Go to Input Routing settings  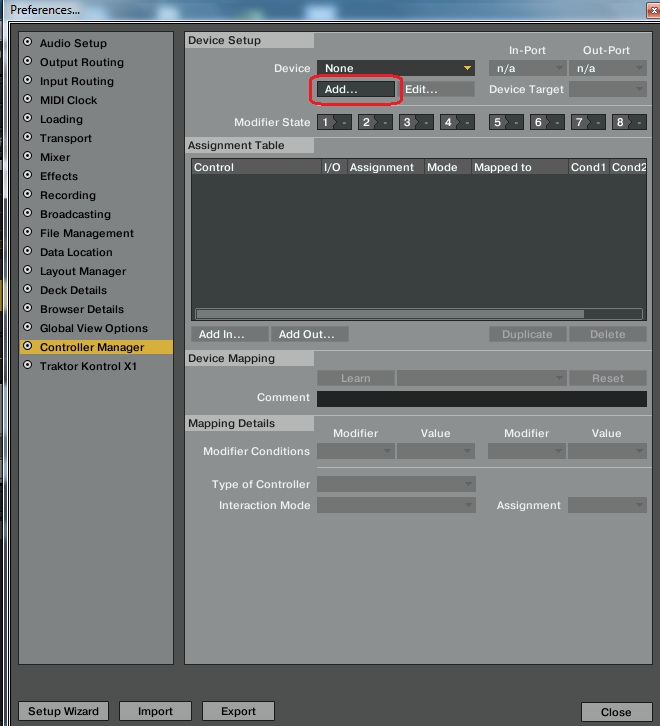pyautogui.click(x=76, y=81)
